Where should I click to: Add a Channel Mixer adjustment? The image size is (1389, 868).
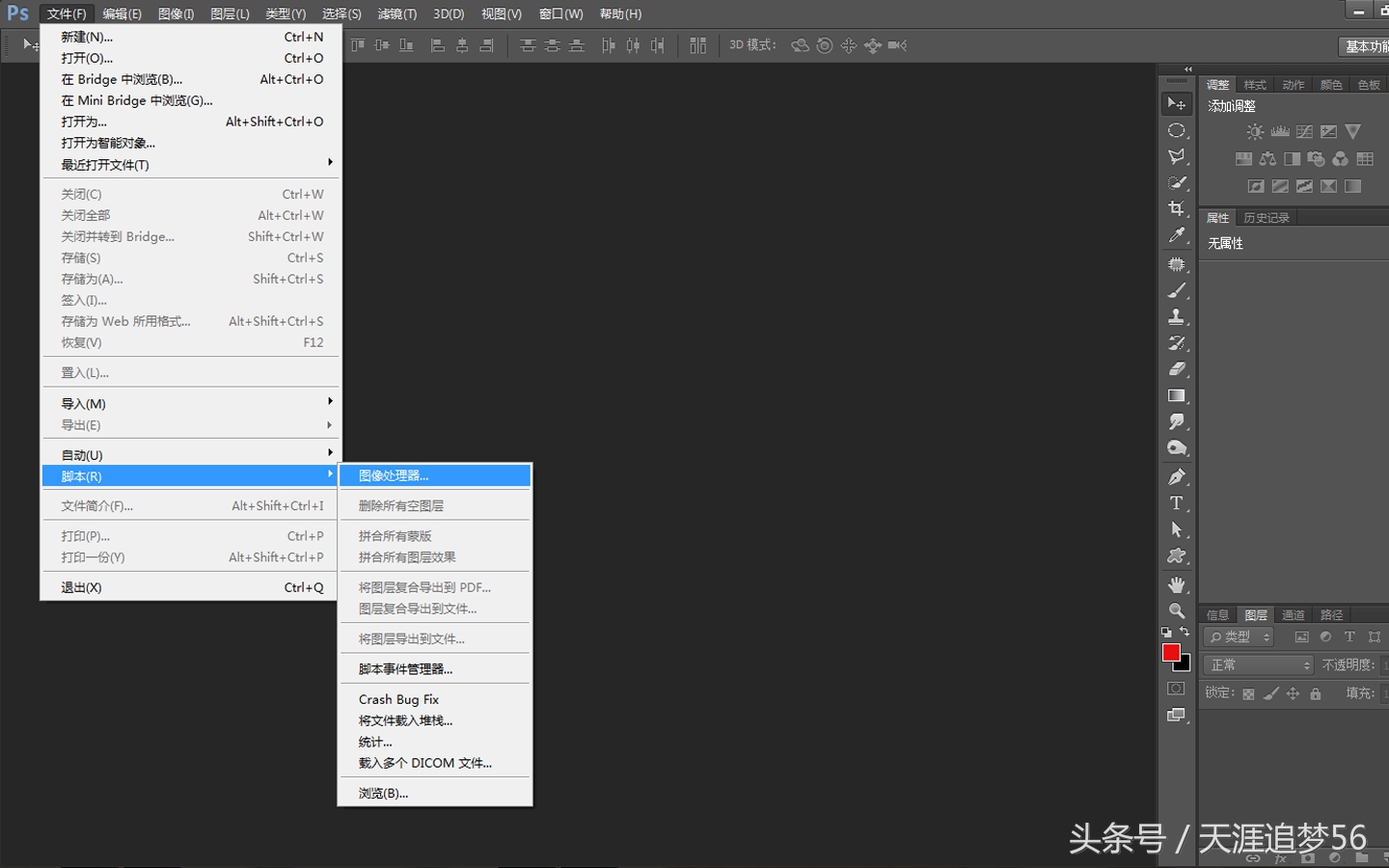(1341, 159)
